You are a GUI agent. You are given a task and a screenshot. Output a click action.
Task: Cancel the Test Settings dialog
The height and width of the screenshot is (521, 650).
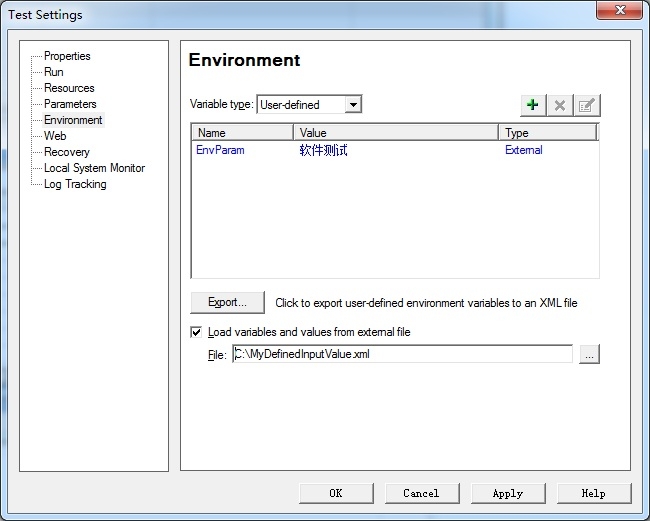pos(422,493)
